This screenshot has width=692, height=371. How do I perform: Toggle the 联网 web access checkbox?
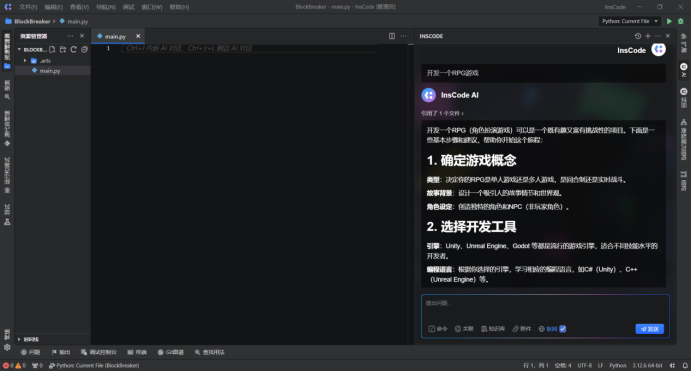(563, 329)
